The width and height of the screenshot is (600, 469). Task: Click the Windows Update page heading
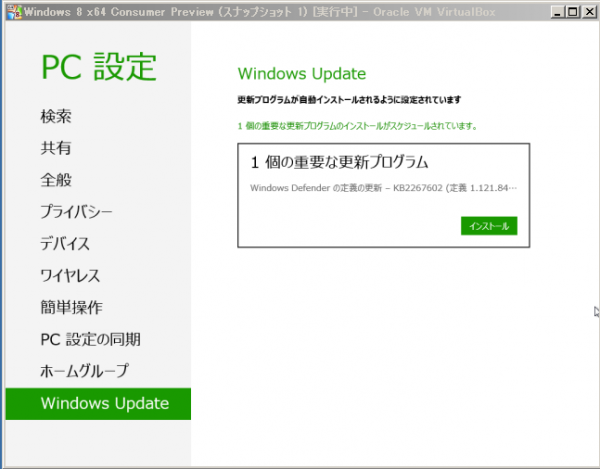[x=301, y=74]
